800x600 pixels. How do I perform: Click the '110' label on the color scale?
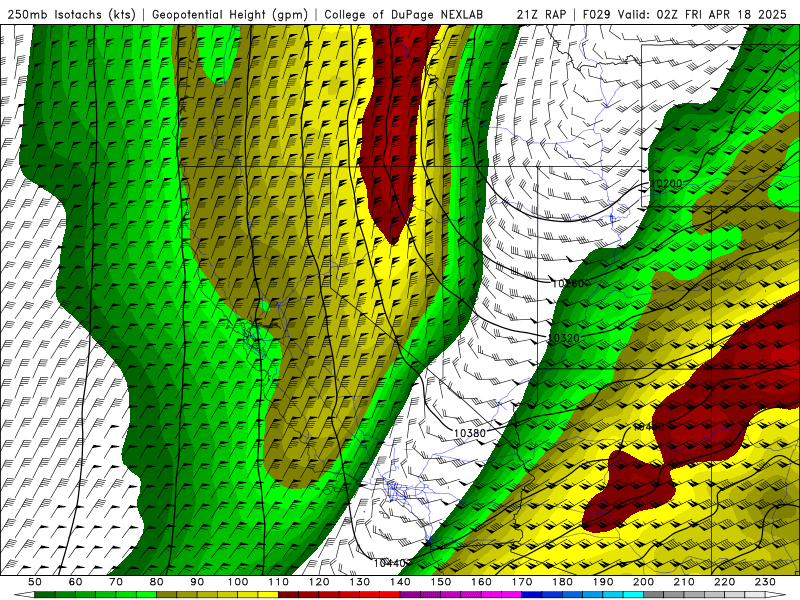[x=279, y=582]
